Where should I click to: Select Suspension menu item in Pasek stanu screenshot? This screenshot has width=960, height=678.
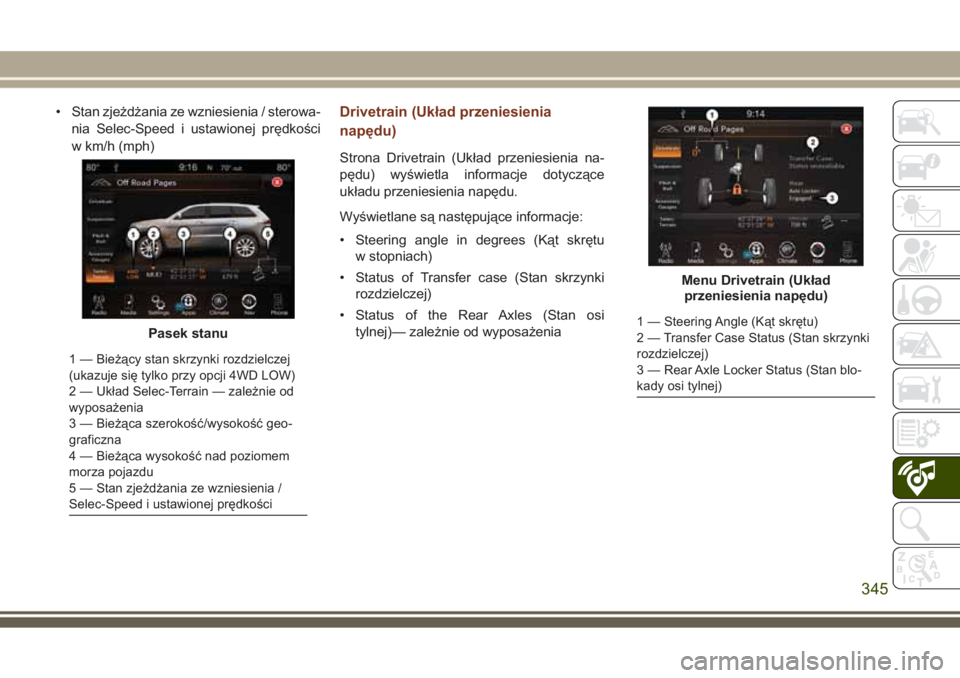pyautogui.click(x=100, y=219)
